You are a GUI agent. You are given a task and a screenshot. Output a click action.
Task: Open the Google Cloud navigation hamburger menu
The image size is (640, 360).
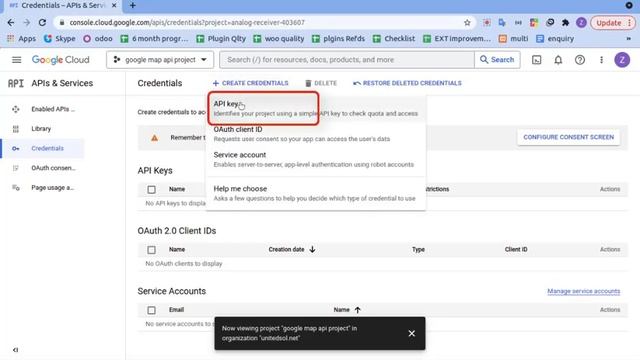[16, 60]
